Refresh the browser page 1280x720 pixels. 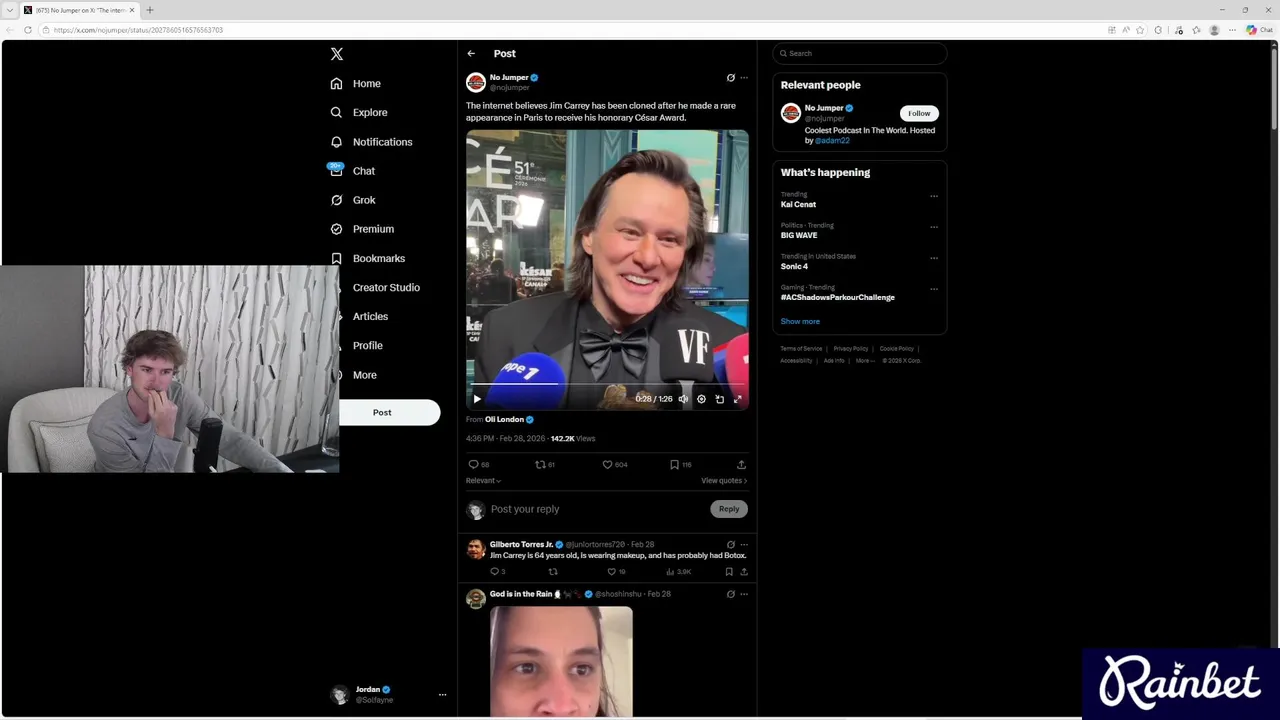28,31
